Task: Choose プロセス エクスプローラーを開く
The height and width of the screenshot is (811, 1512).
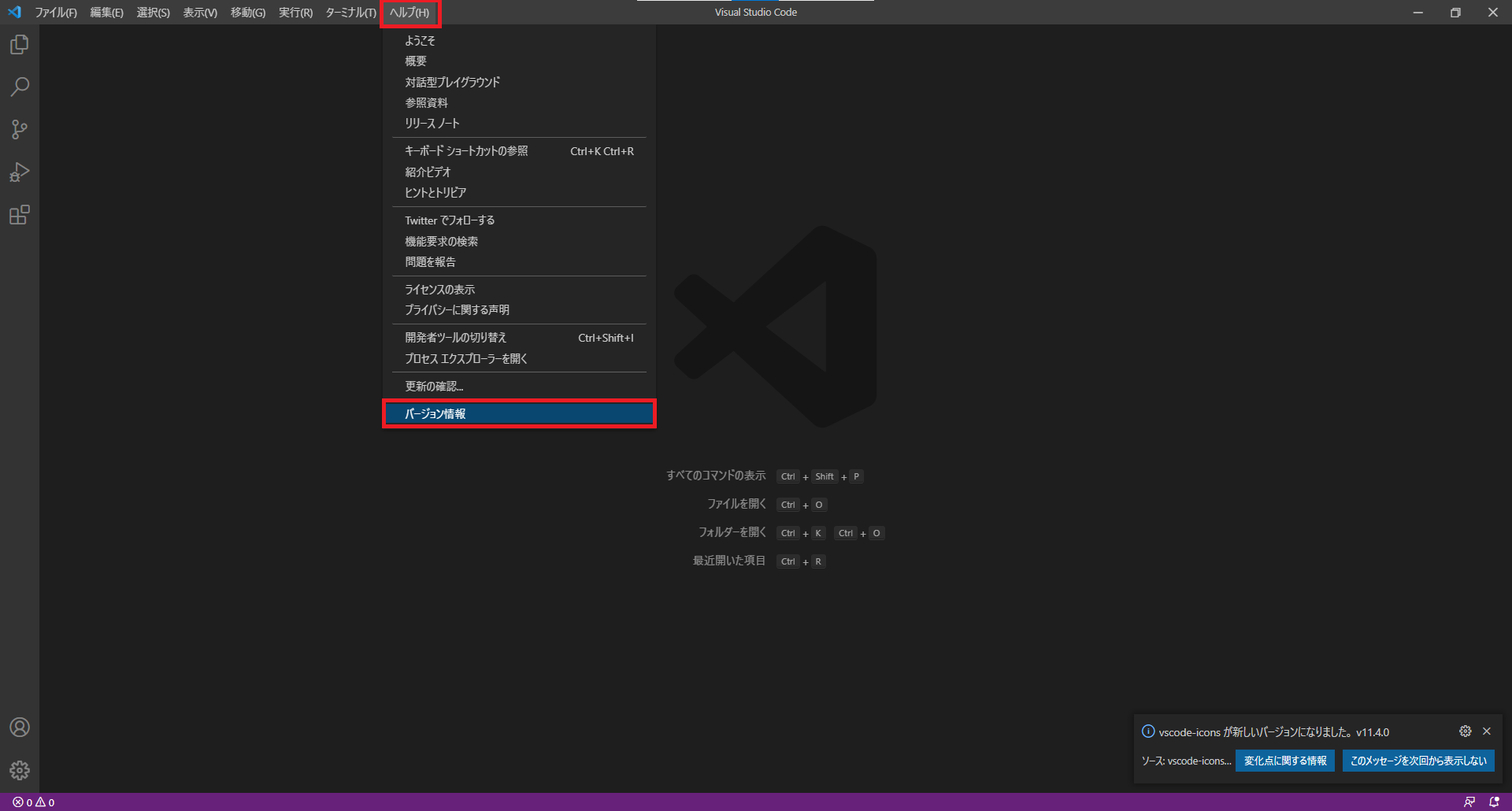Action: (519, 359)
